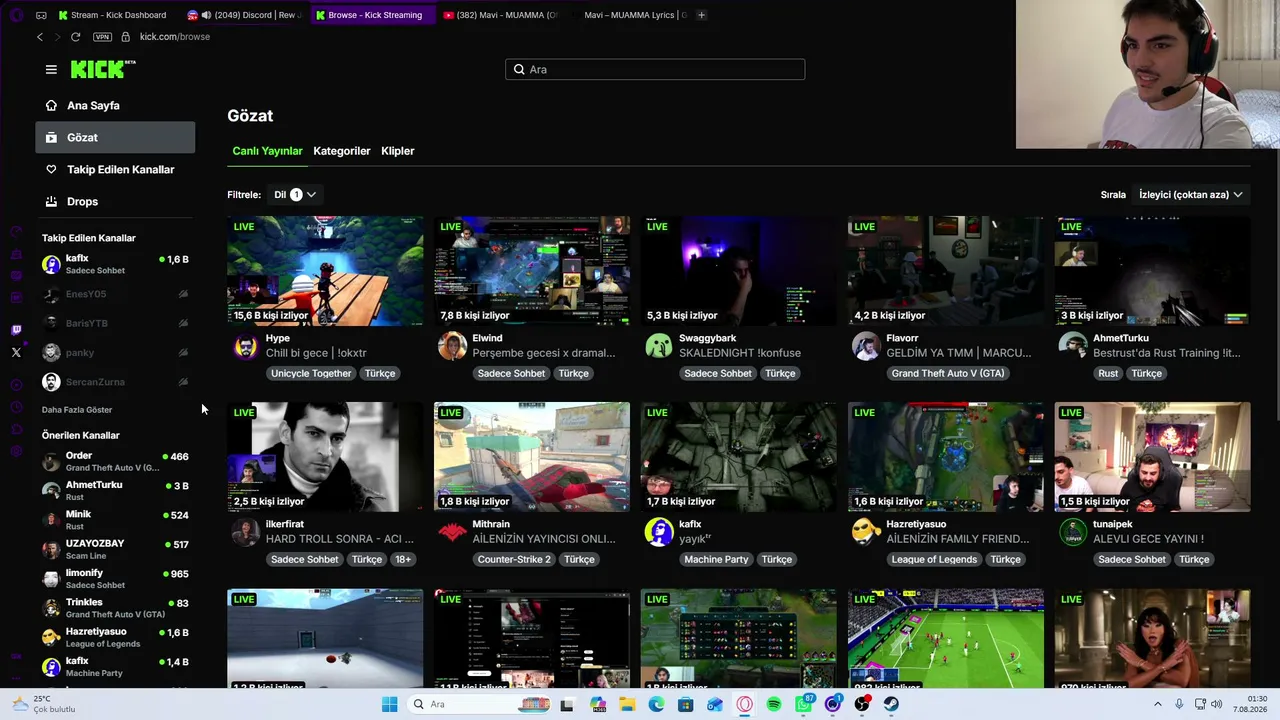The width and height of the screenshot is (1280, 720).
Task: Open the Kick hamburger menu
Action: [x=51, y=69]
